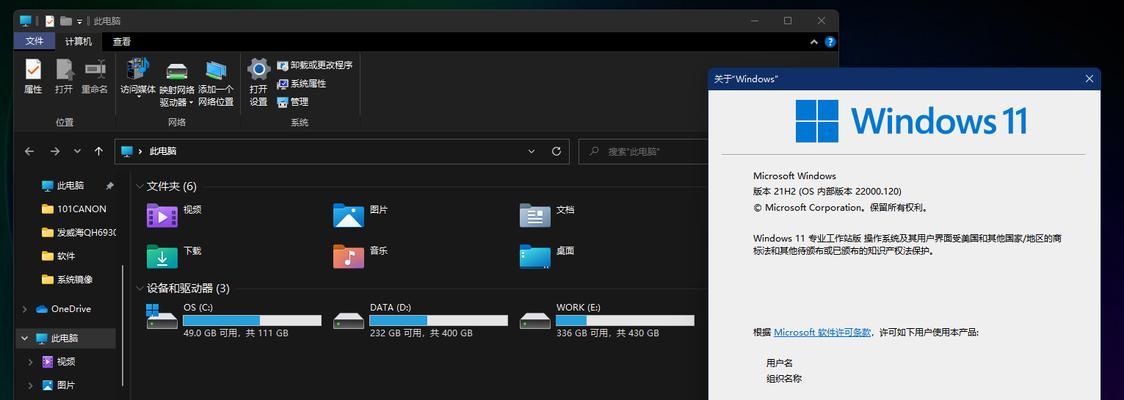
Task: Open the 文件 tab
Action: tap(34, 42)
